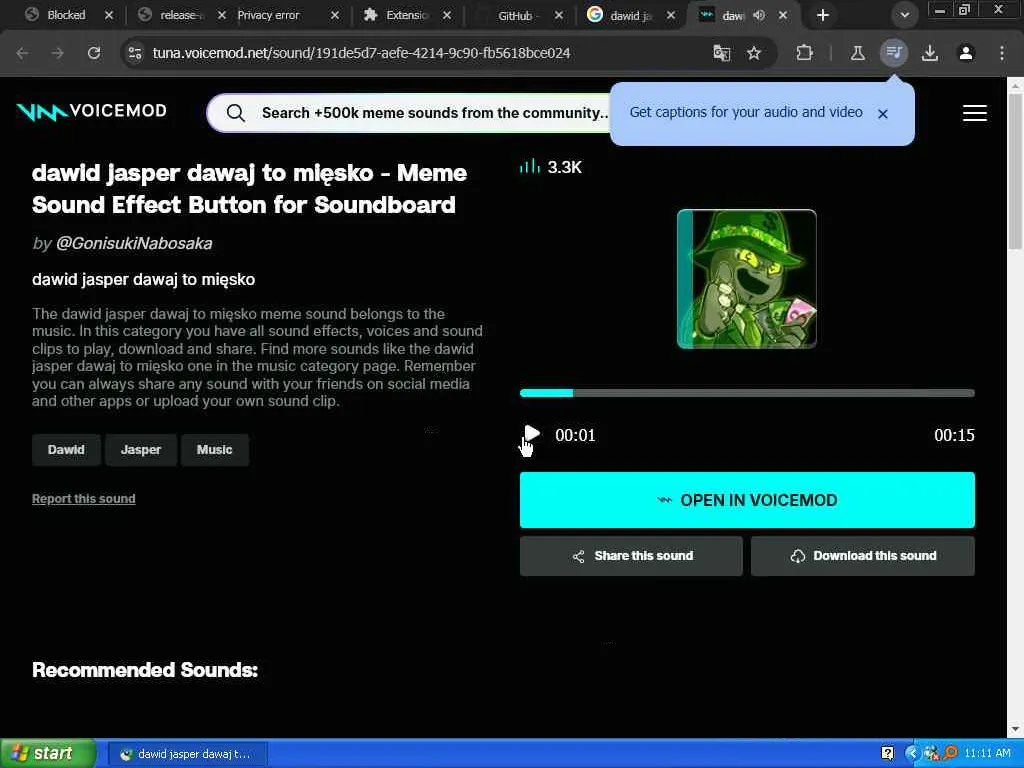Open Chrome Labs flask icon

pyautogui.click(x=857, y=53)
